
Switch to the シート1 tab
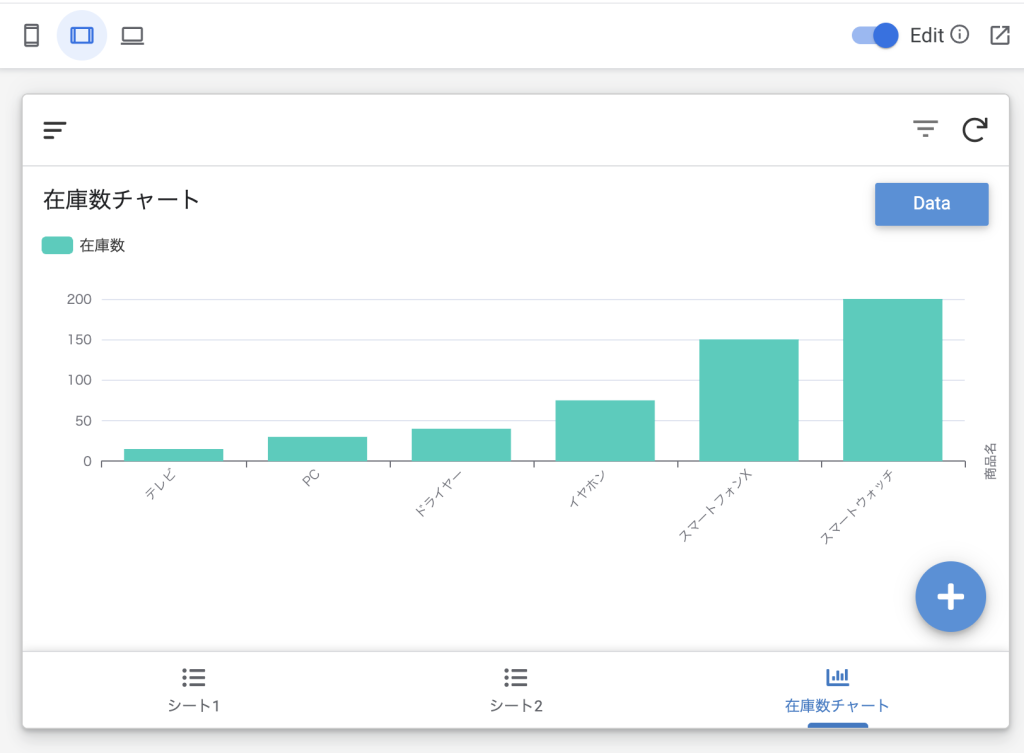click(x=193, y=690)
